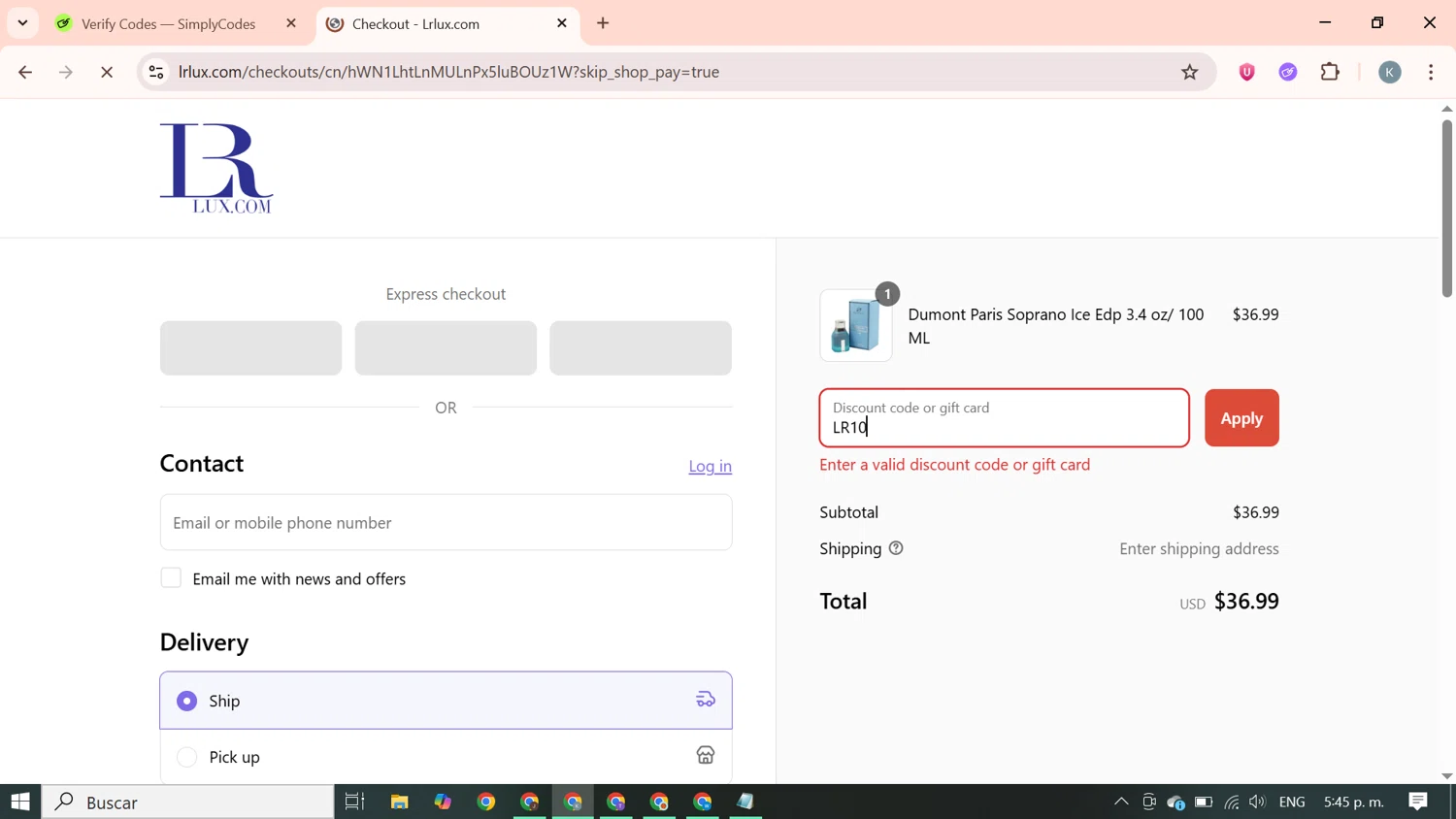Viewport: 1456px width, 819px height.
Task: Click the Subtotal $36.99 value
Action: pyautogui.click(x=1256, y=512)
